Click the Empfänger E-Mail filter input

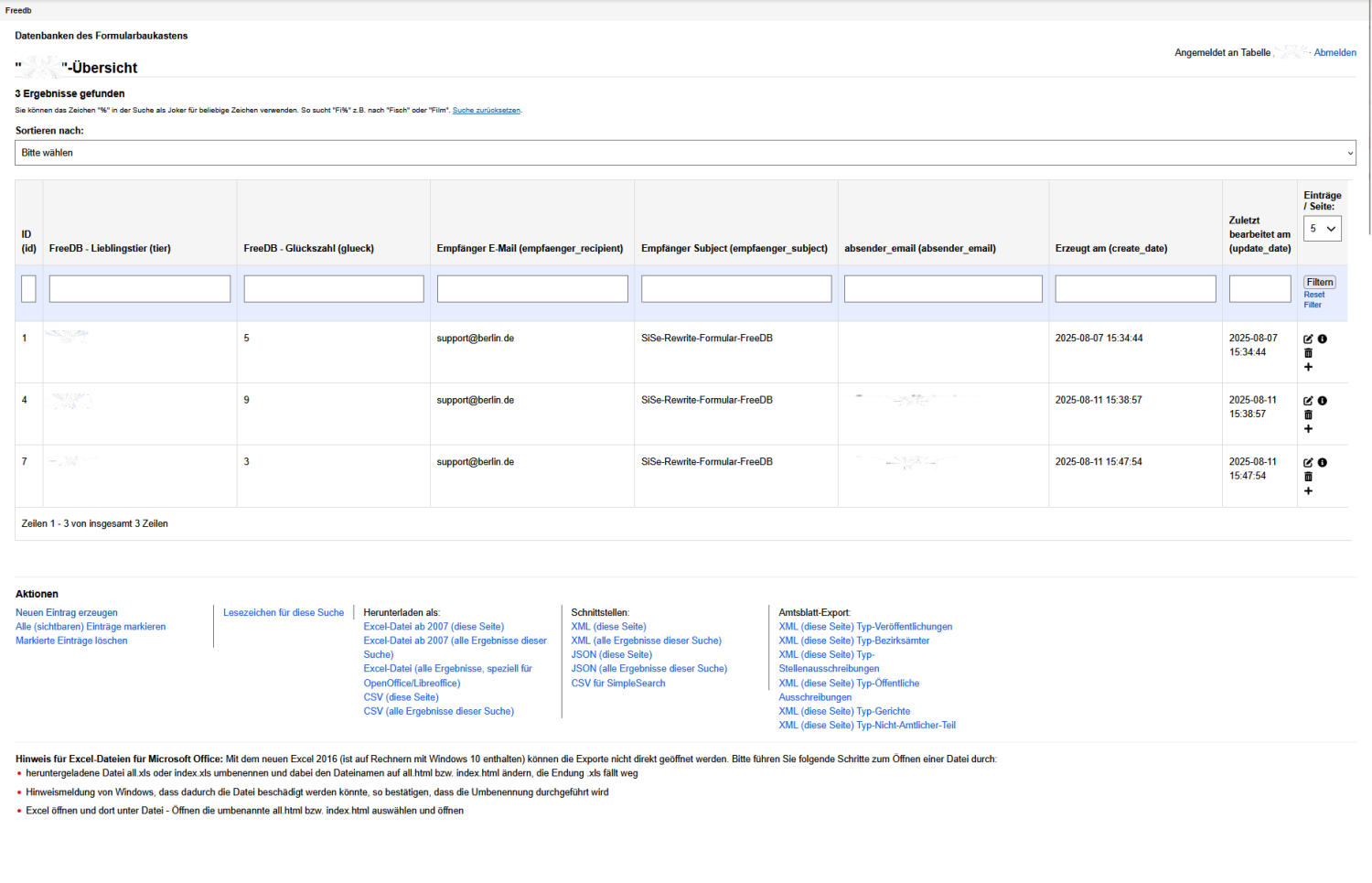tap(532, 289)
